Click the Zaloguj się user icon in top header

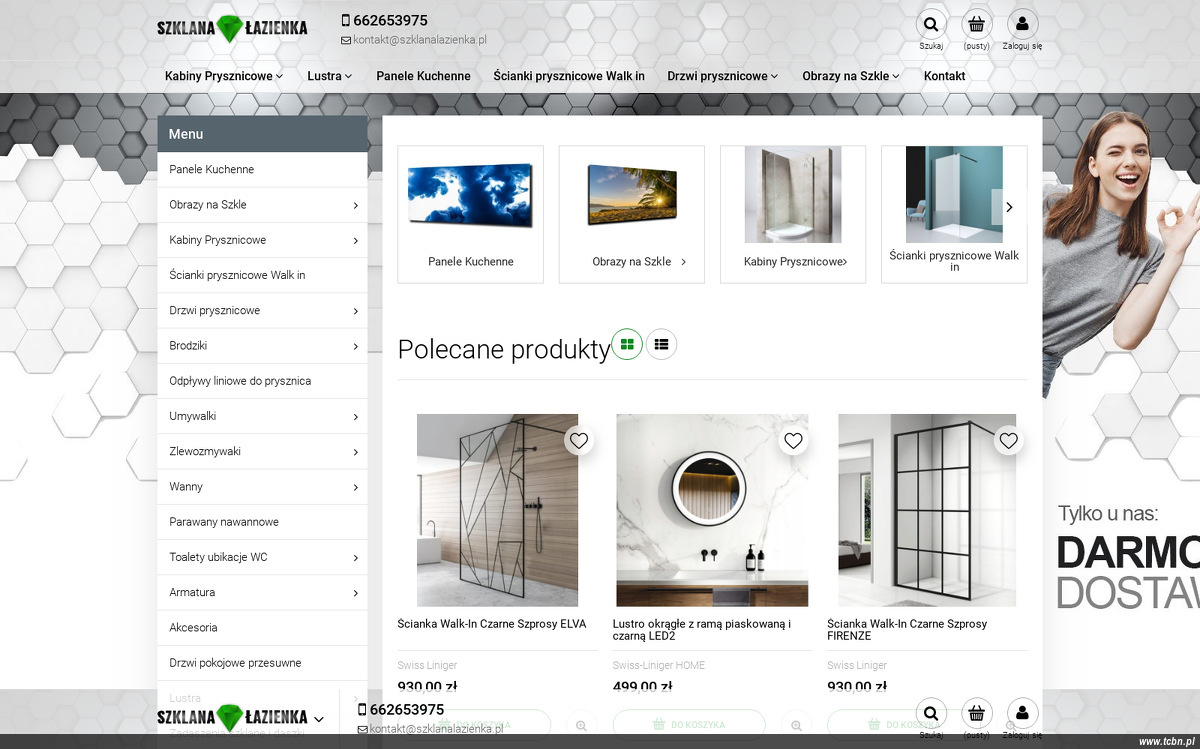coord(1022,24)
